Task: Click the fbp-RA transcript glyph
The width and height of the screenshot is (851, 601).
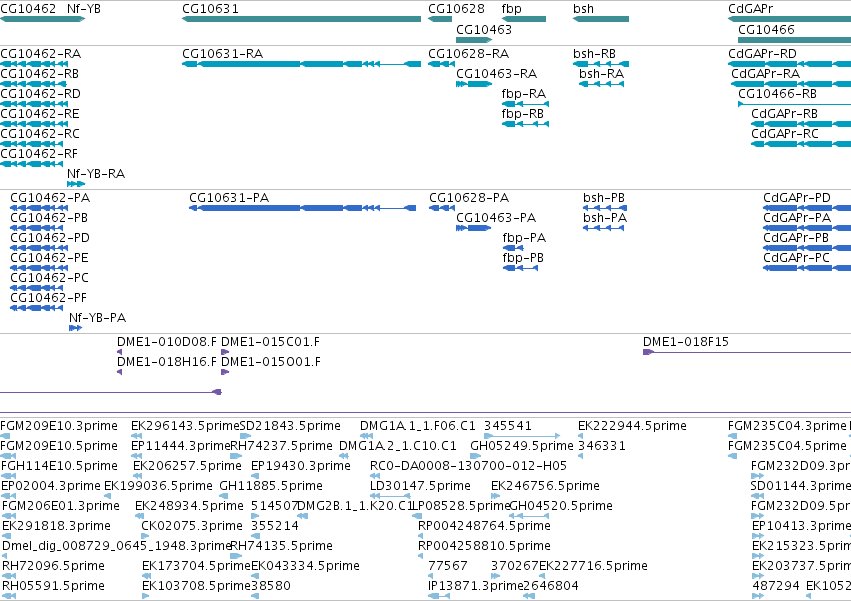Action: coord(525,104)
